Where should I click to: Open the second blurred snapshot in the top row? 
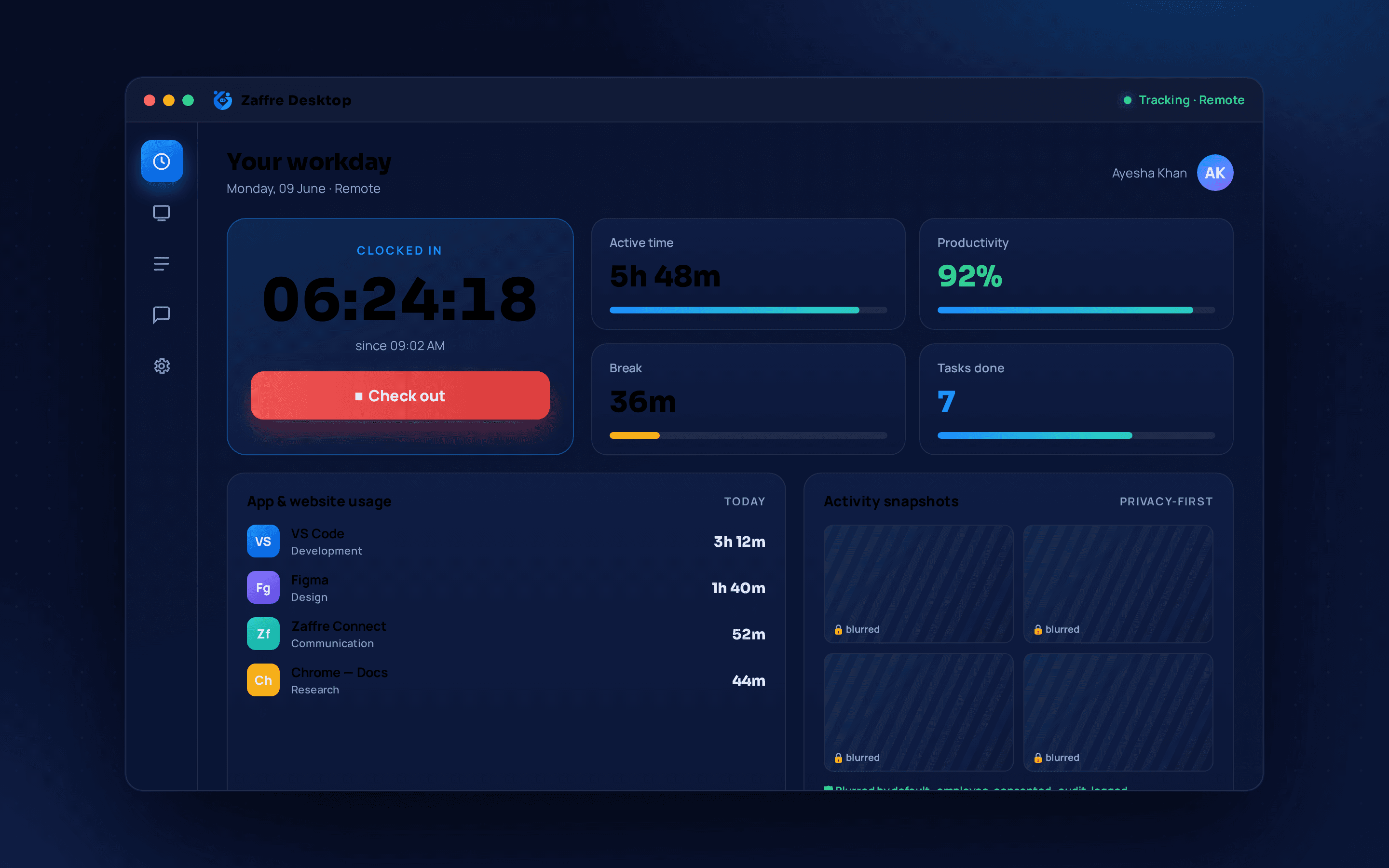tap(1118, 584)
